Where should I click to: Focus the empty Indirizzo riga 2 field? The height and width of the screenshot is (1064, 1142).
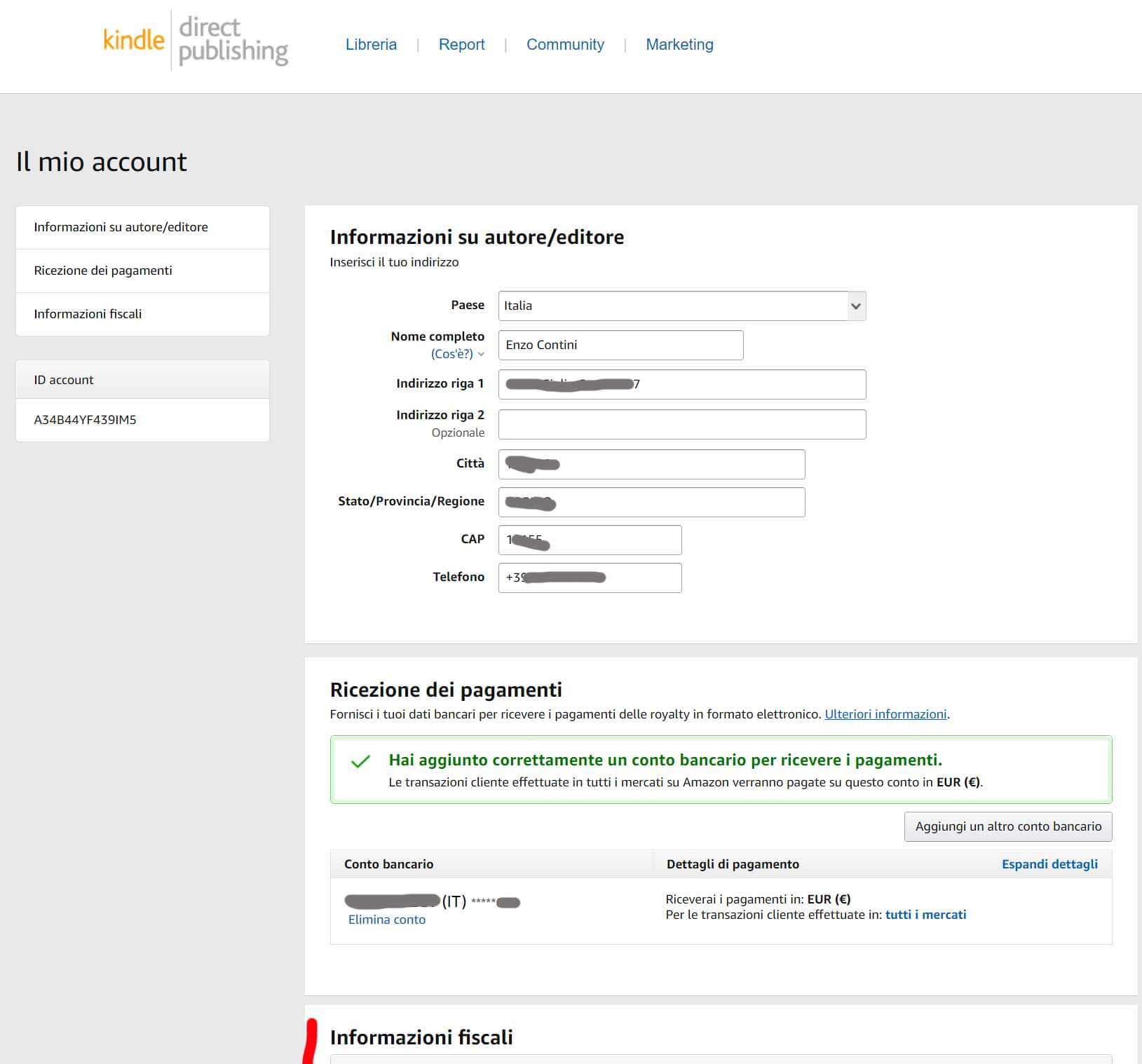coord(681,424)
